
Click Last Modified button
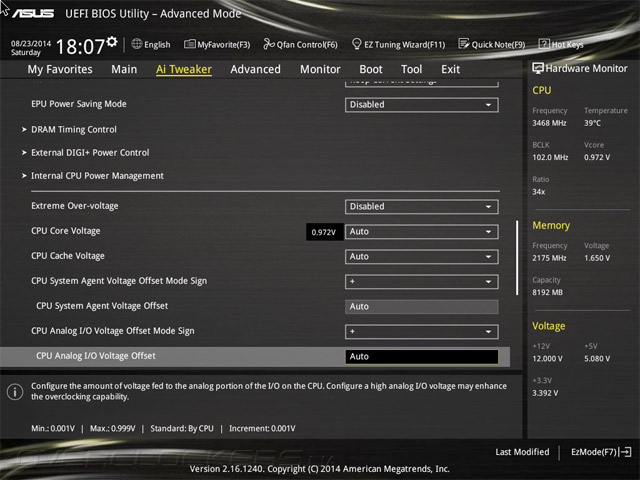point(522,452)
